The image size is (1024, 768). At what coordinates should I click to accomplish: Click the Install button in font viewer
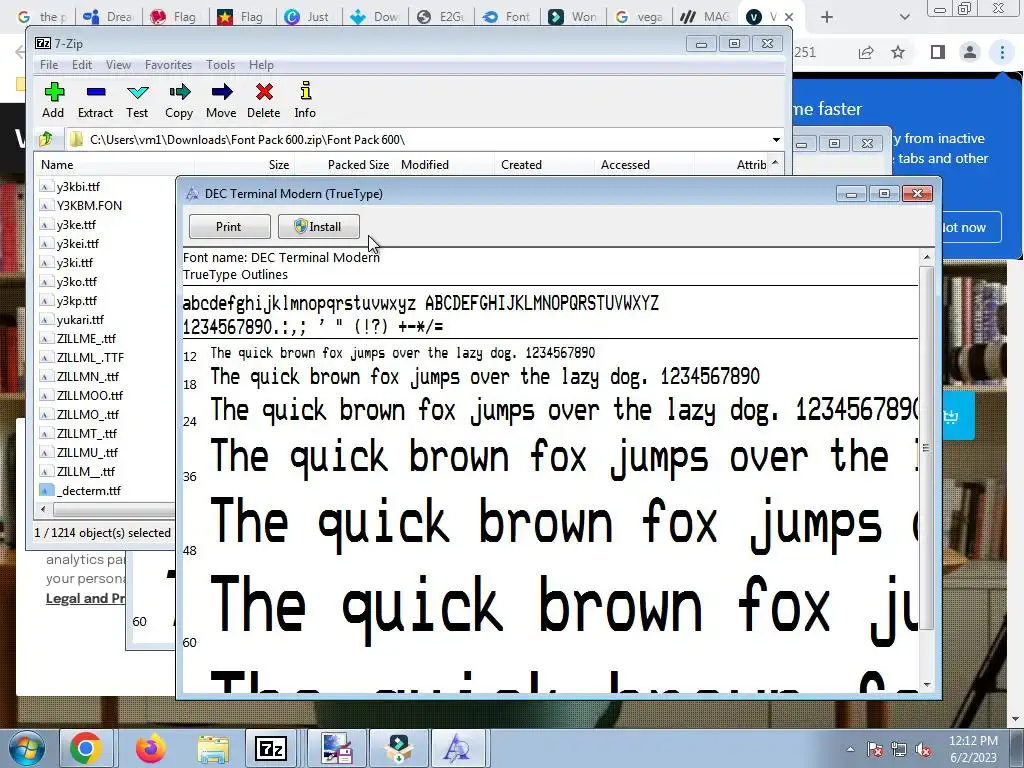click(x=319, y=227)
